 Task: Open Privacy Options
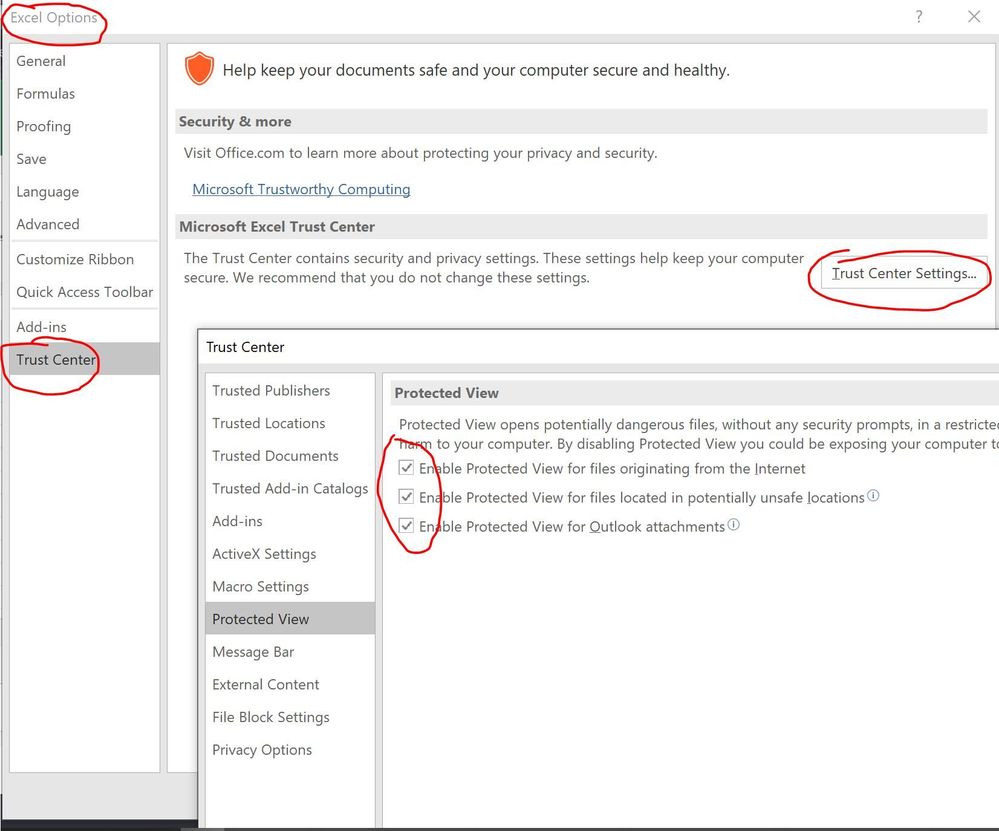tap(290, 750)
